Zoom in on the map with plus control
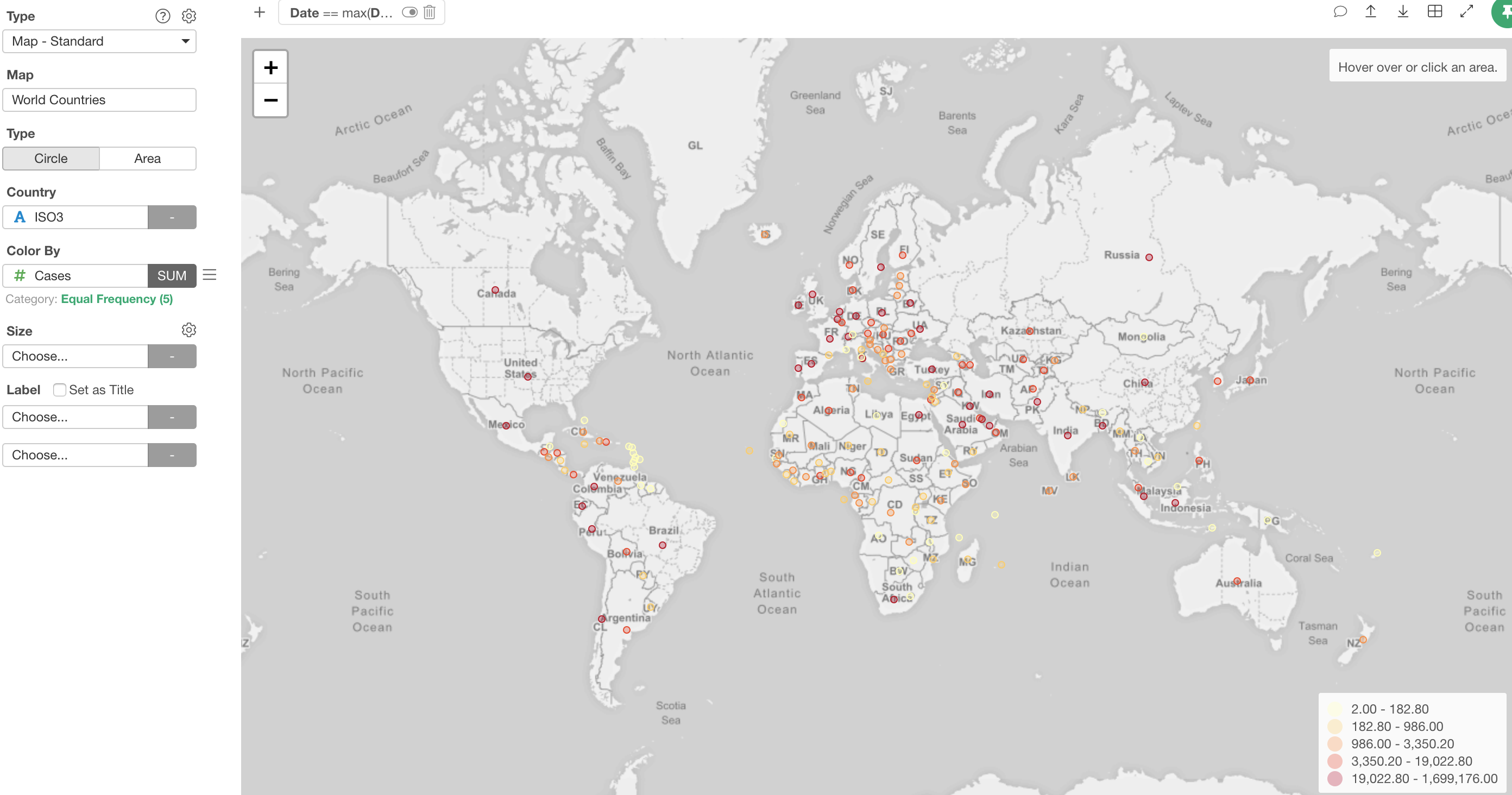Screen dimensions: 1512x795 pos(270,66)
